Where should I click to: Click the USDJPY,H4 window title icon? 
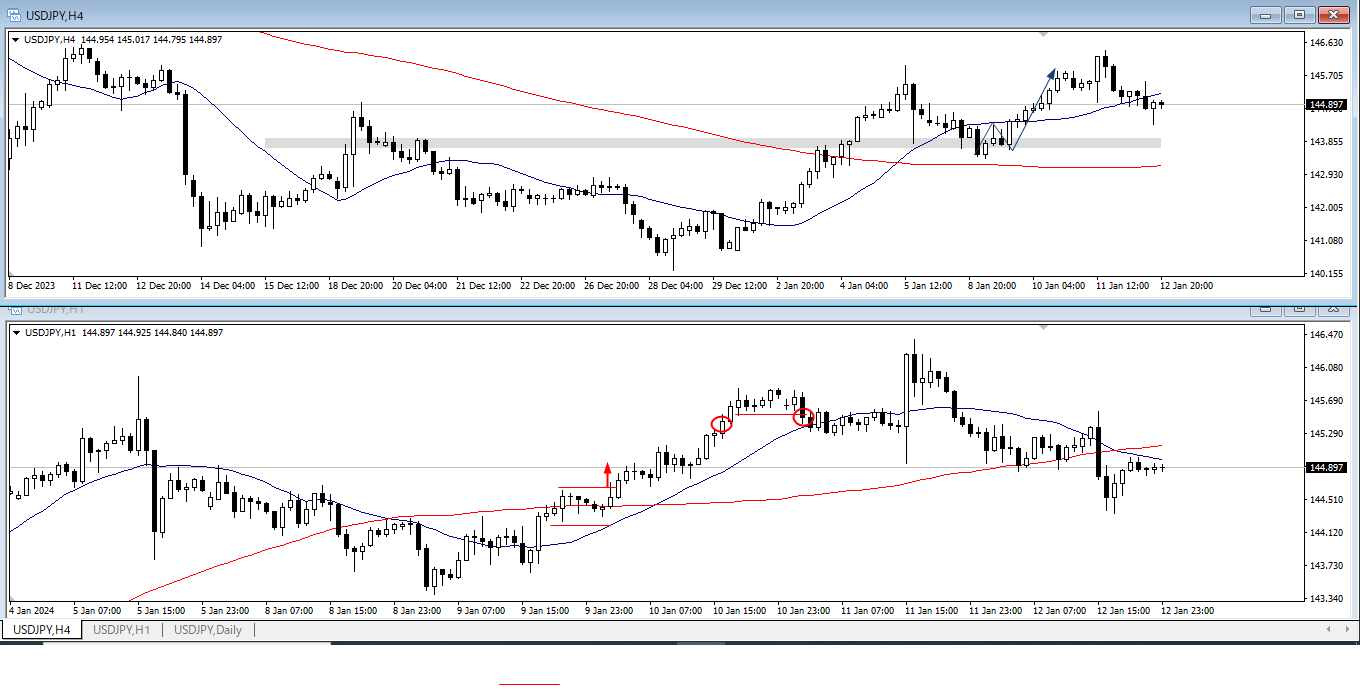pyautogui.click(x=13, y=14)
